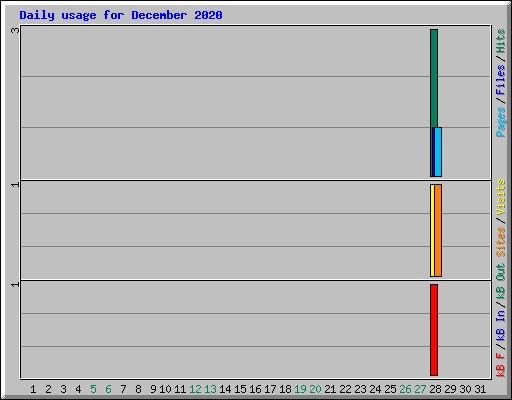Click the 'kB Out' legend label
This screenshot has width=512, height=400.
(500, 281)
